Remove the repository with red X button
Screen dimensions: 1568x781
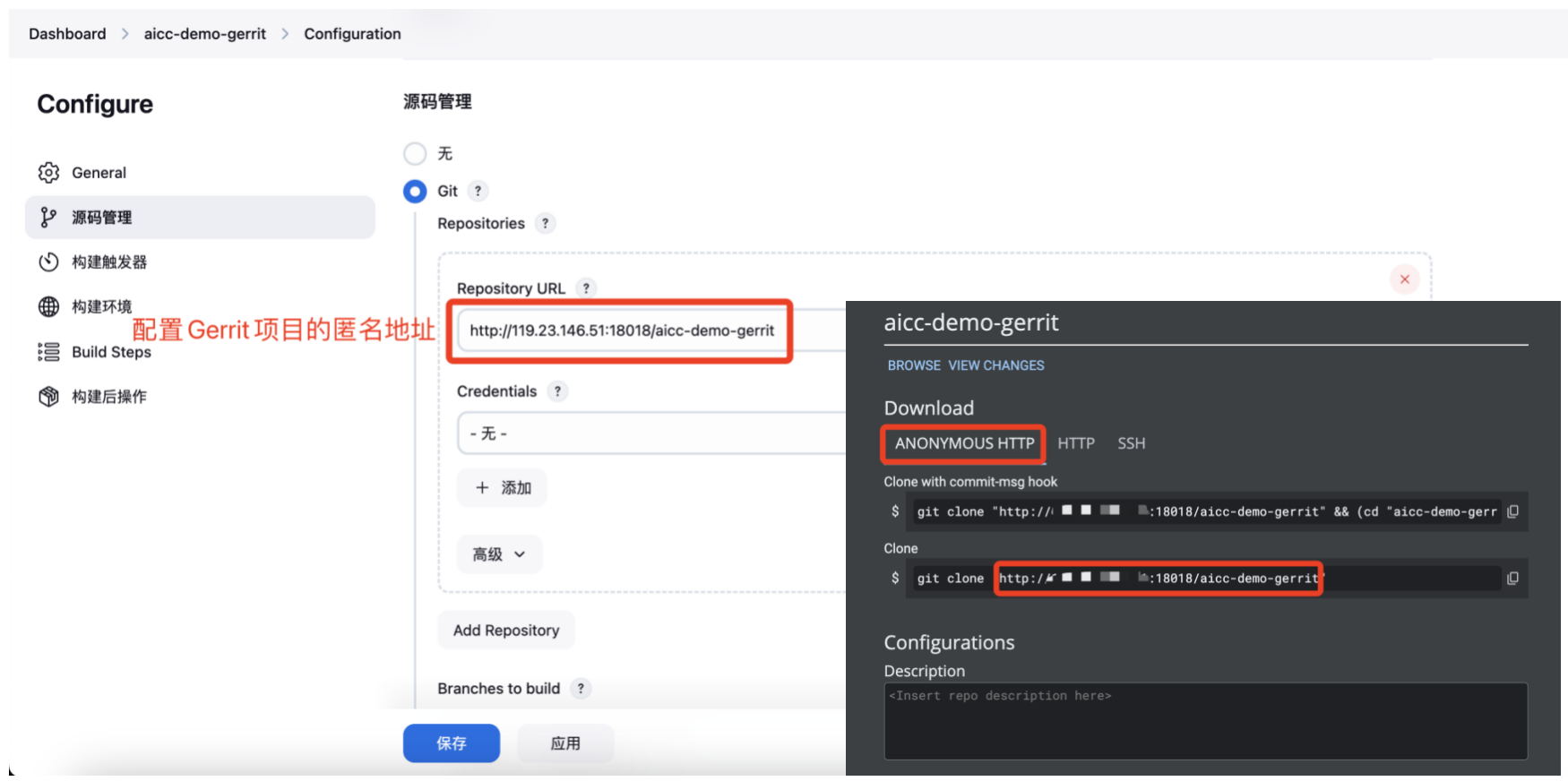coord(1404,279)
